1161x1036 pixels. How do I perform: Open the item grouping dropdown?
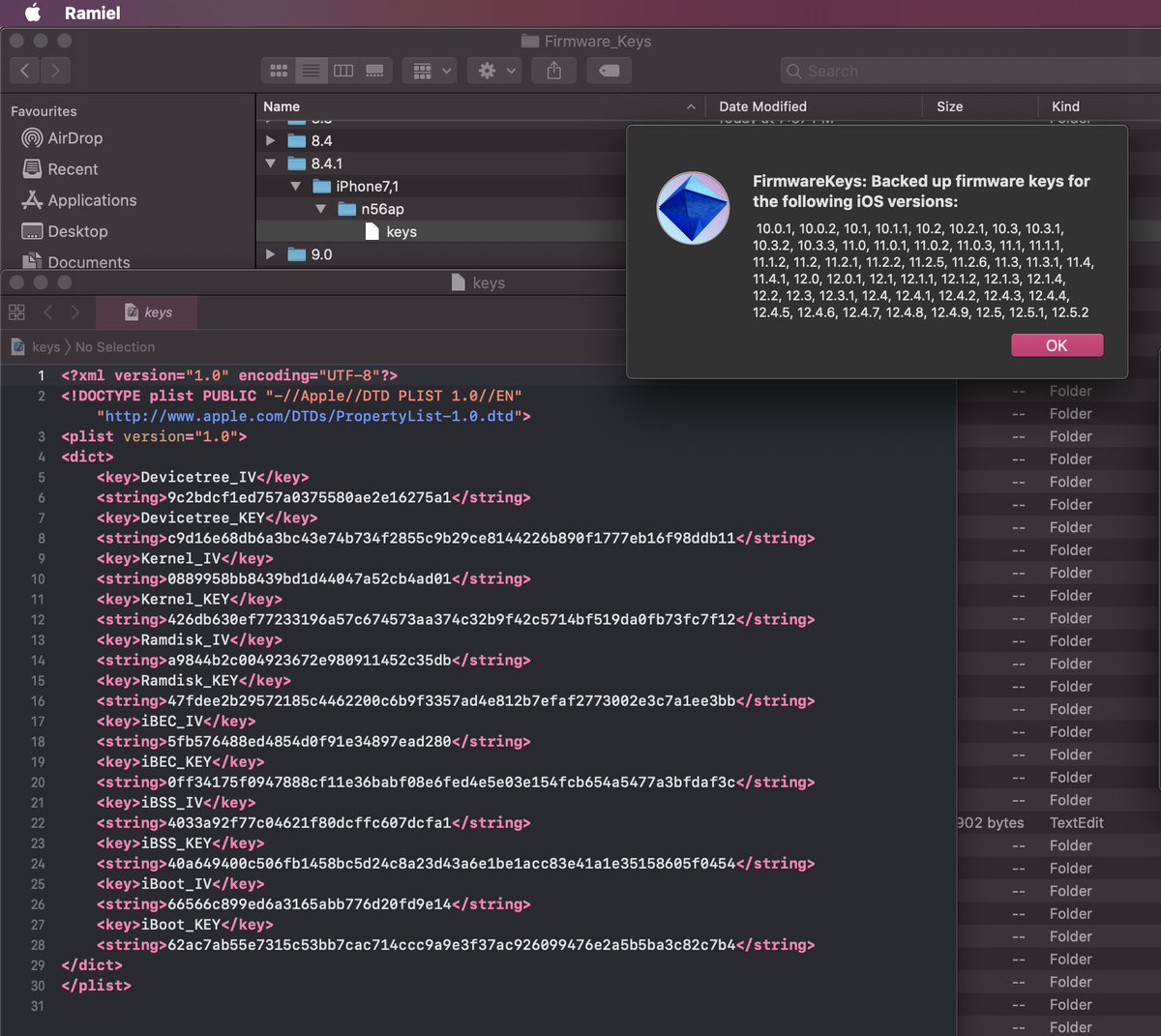click(x=431, y=71)
